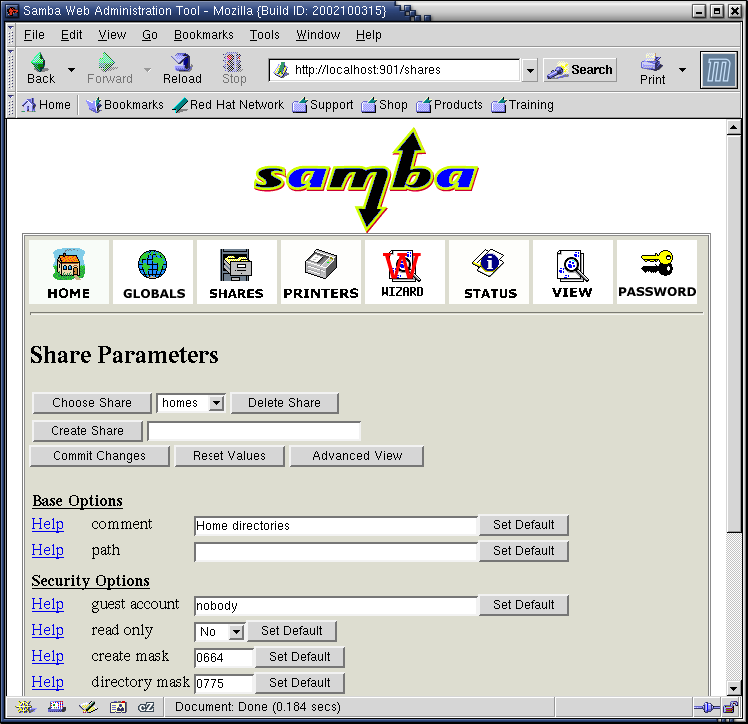Open Navigator from status bar icon

point(25,707)
